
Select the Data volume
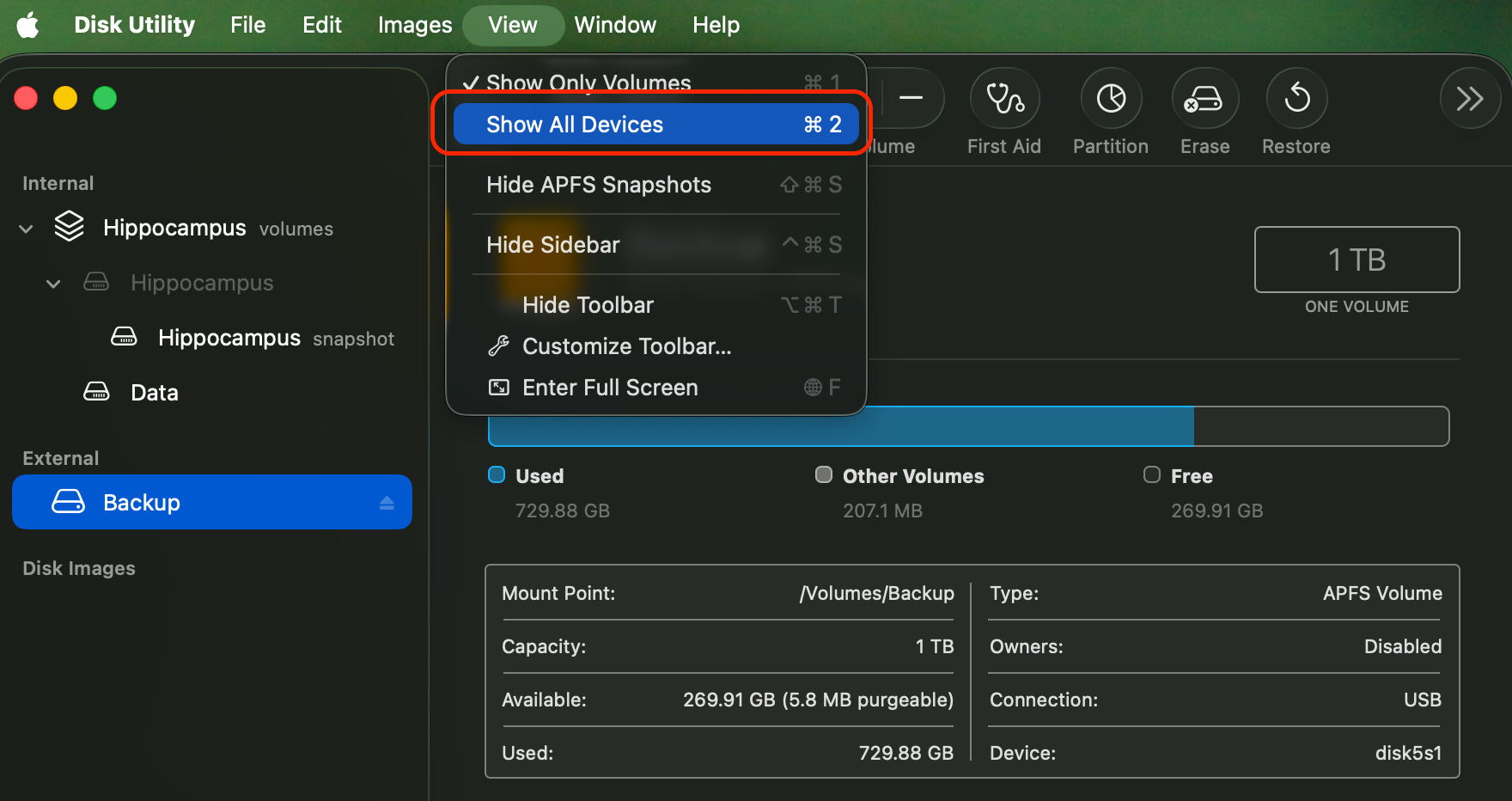click(212, 393)
